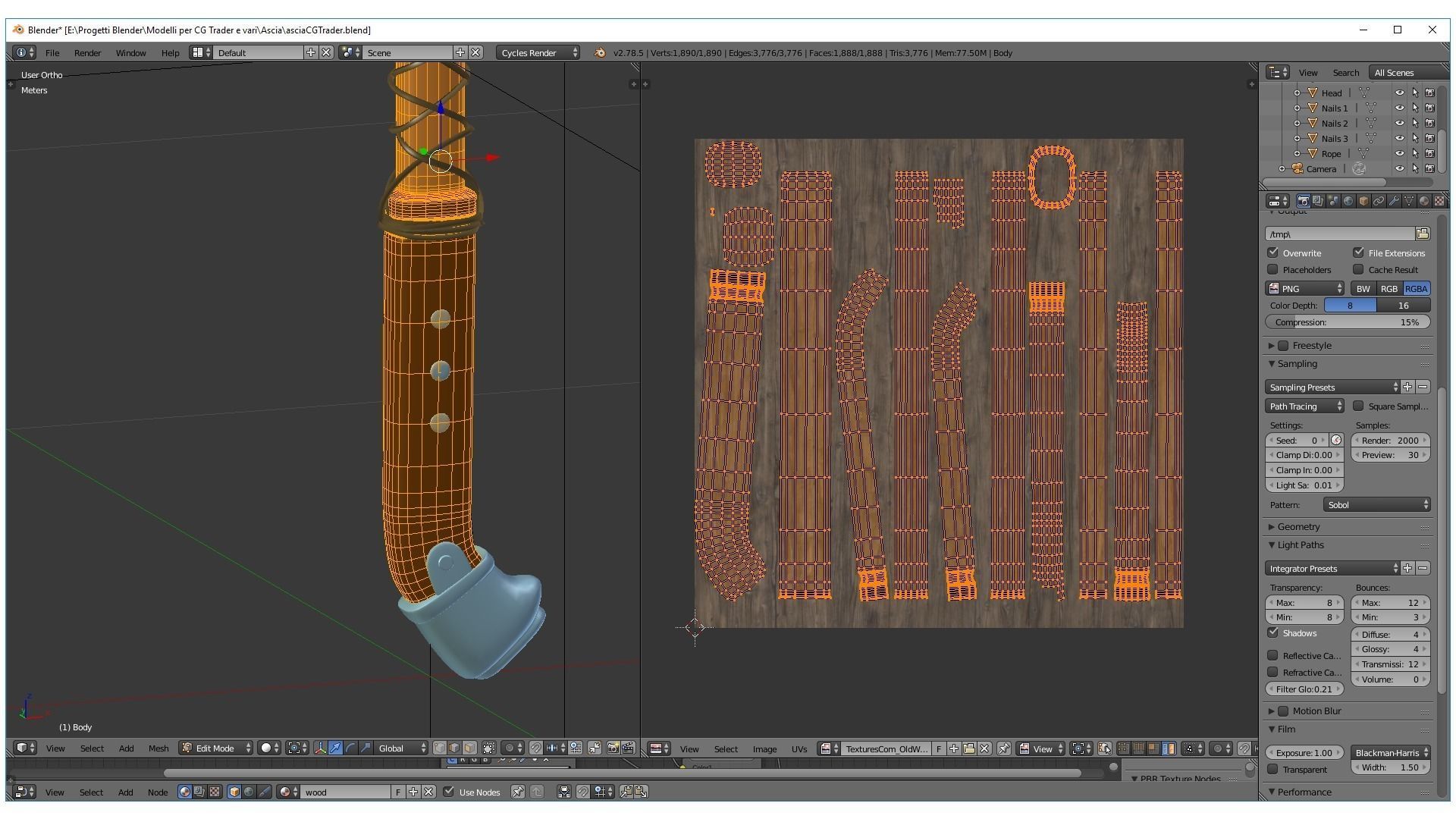The height and width of the screenshot is (819, 1456).
Task: Select texture nodes tree type
Action: tap(214, 792)
